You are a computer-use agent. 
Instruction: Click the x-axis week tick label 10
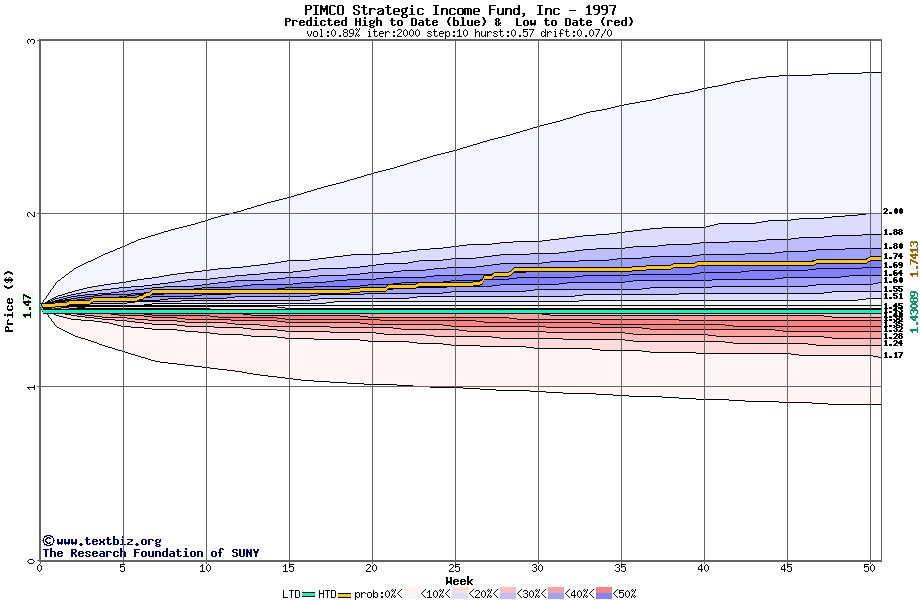pos(205,568)
